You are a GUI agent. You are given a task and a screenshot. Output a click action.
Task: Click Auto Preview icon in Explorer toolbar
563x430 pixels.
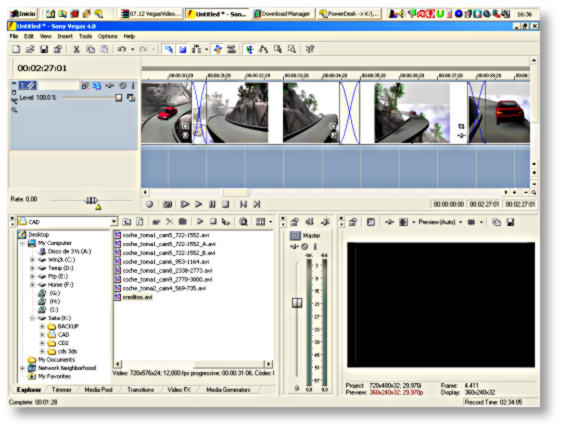[x=226, y=222]
